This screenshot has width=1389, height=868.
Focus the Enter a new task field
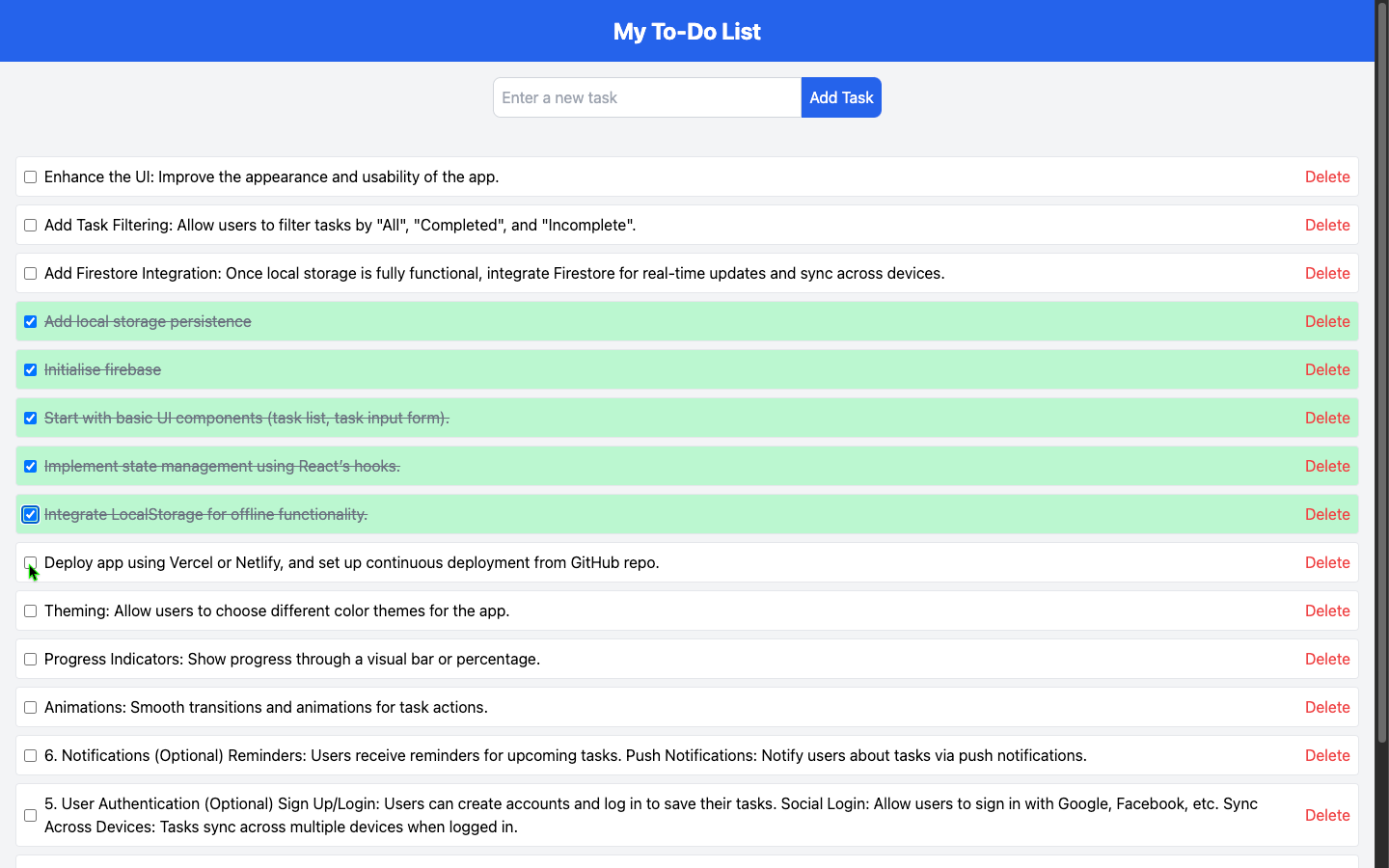click(x=646, y=97)
